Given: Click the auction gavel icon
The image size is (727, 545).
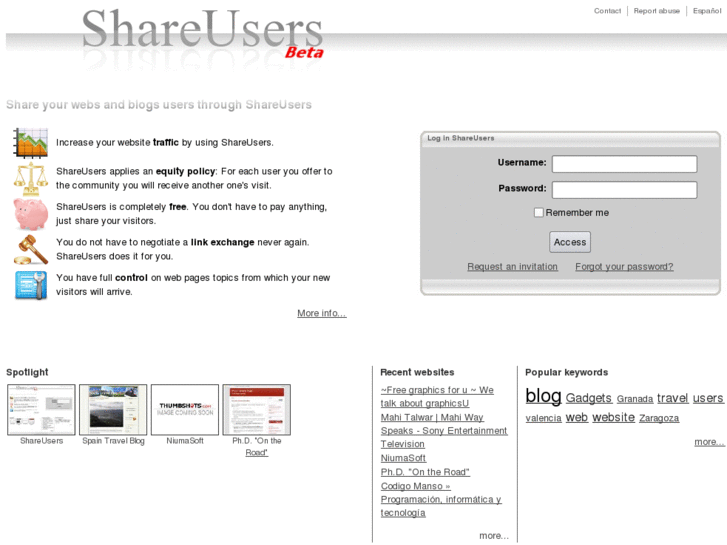Looking at the screenshot, I should [31, 250].
